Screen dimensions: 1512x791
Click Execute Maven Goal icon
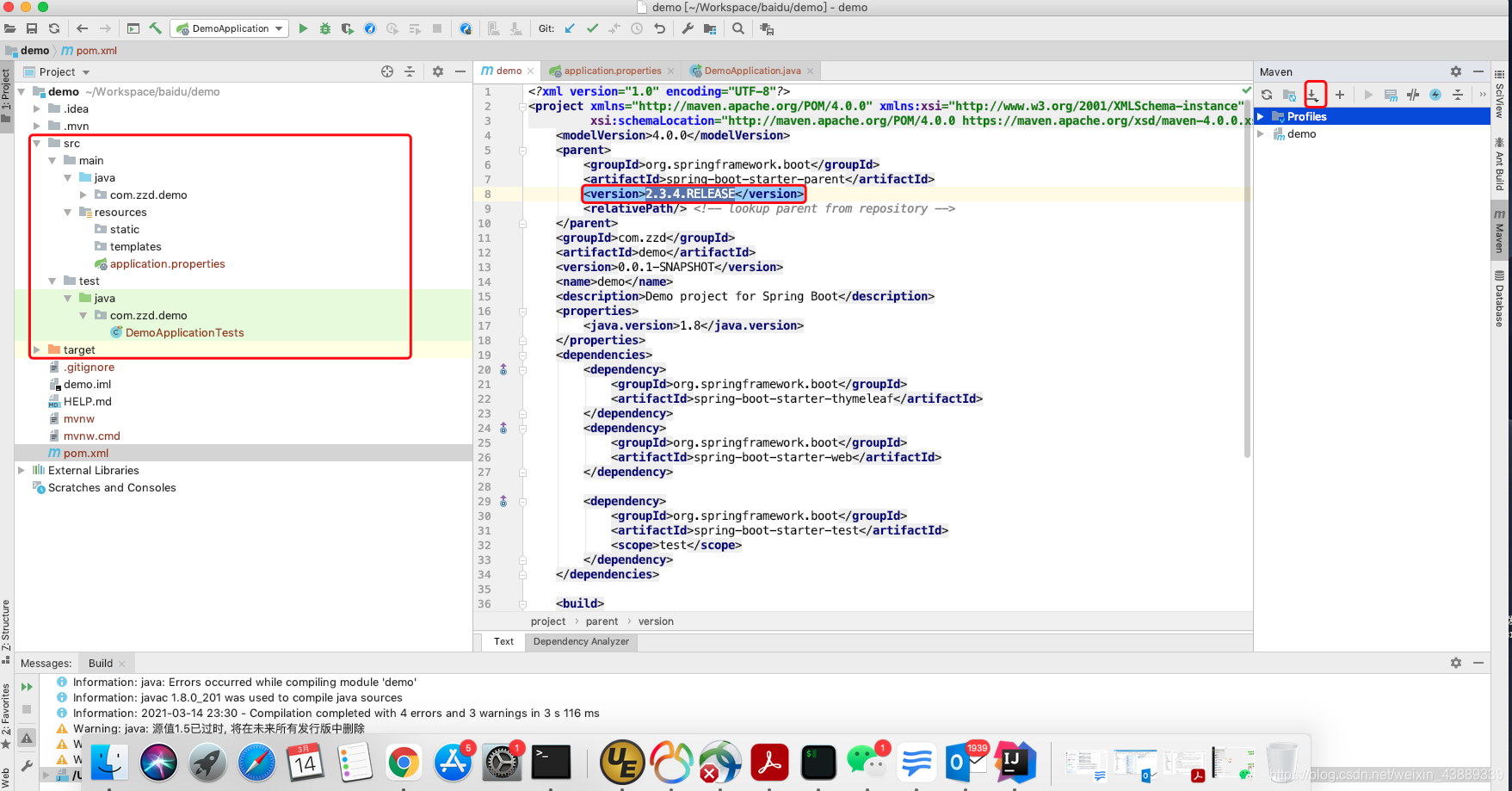click(1391, 95)
